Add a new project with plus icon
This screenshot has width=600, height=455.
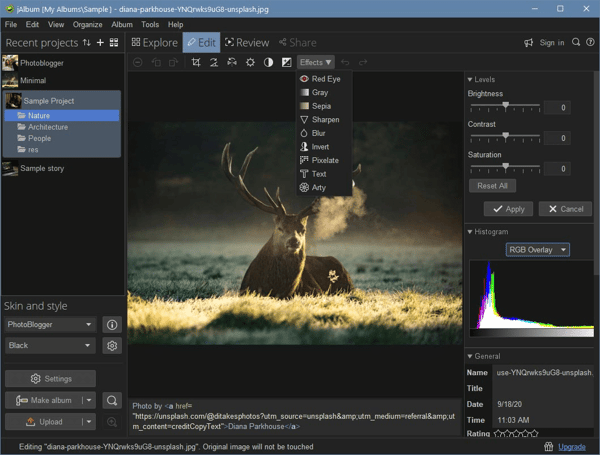100,42
